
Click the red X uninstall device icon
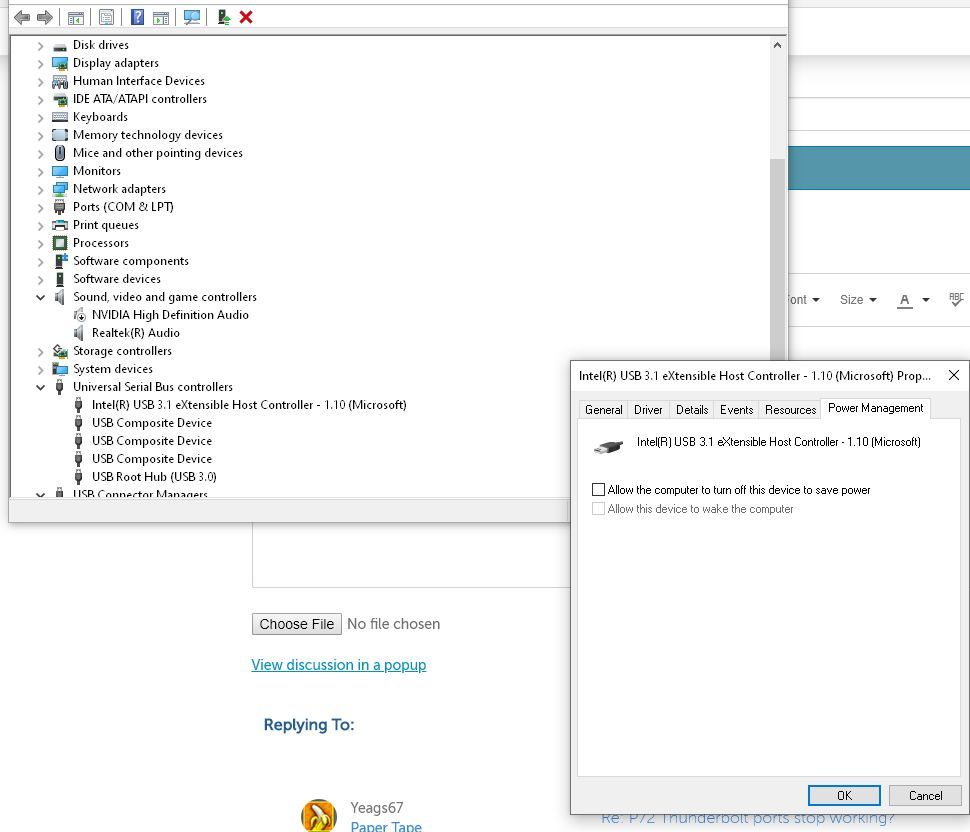(x=246, y=17)
